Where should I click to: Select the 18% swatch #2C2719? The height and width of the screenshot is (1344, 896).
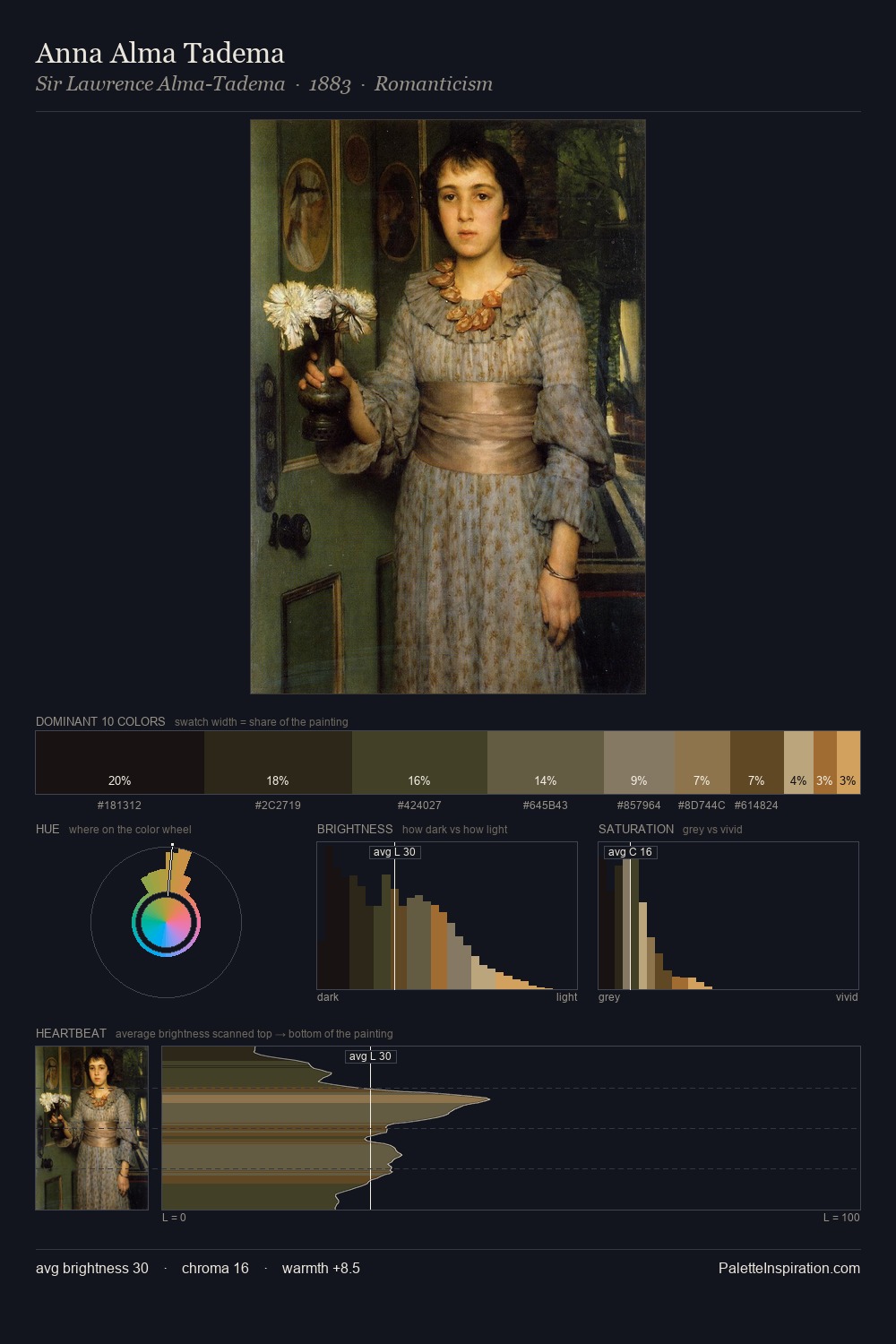pyautogui.click(x=278, y=762)
